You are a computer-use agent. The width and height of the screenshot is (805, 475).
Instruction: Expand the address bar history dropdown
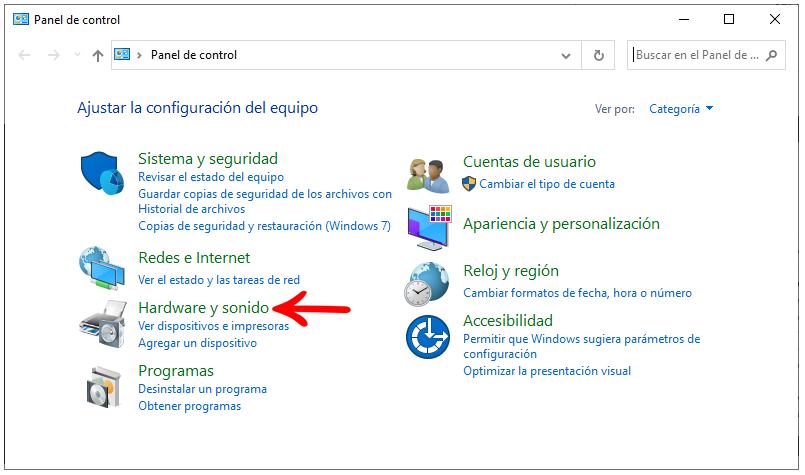tap(566, 55)
